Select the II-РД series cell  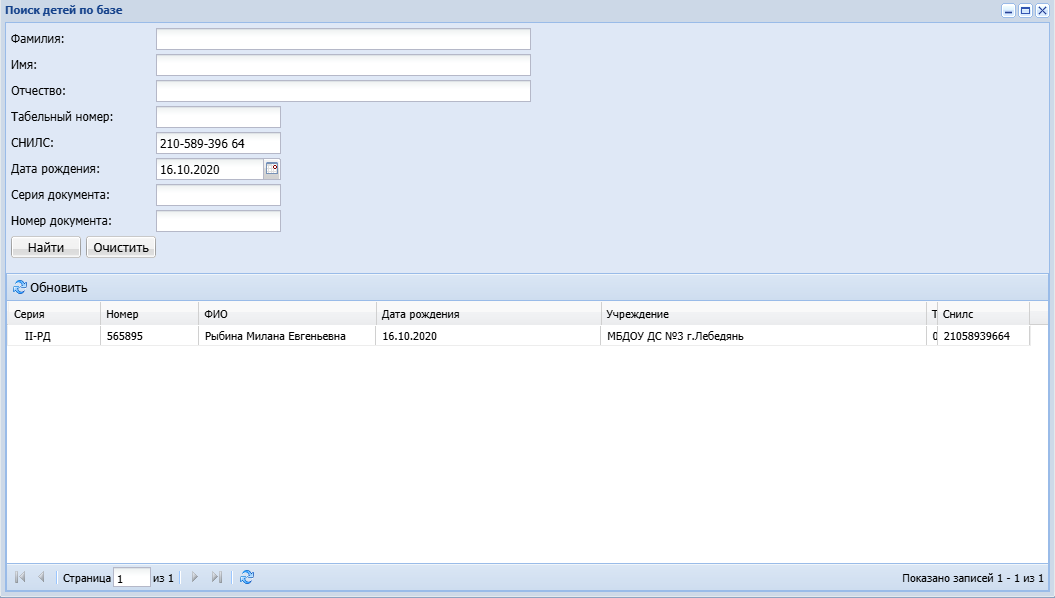(x=54, y=336)
